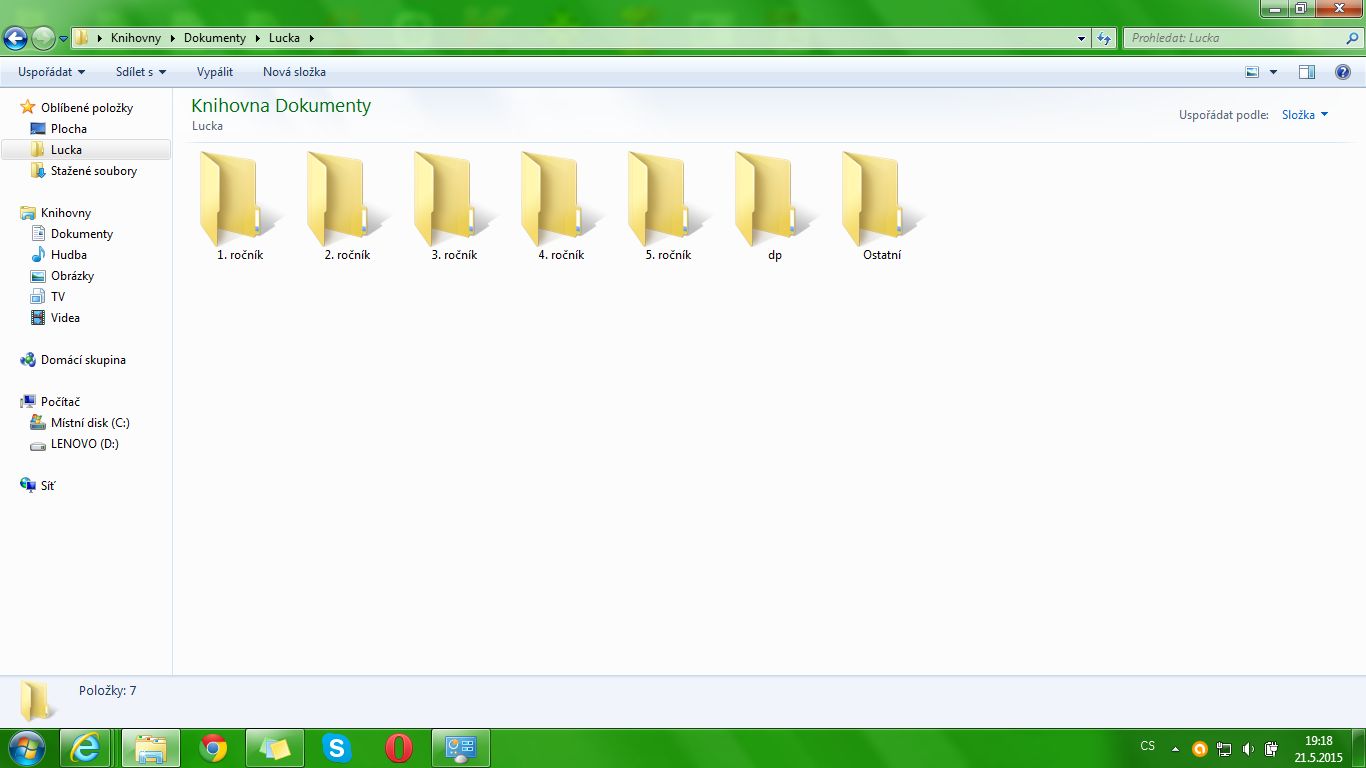Click the Windows Explorer taskbar button
1366x768 pixels.
[150, 748]
